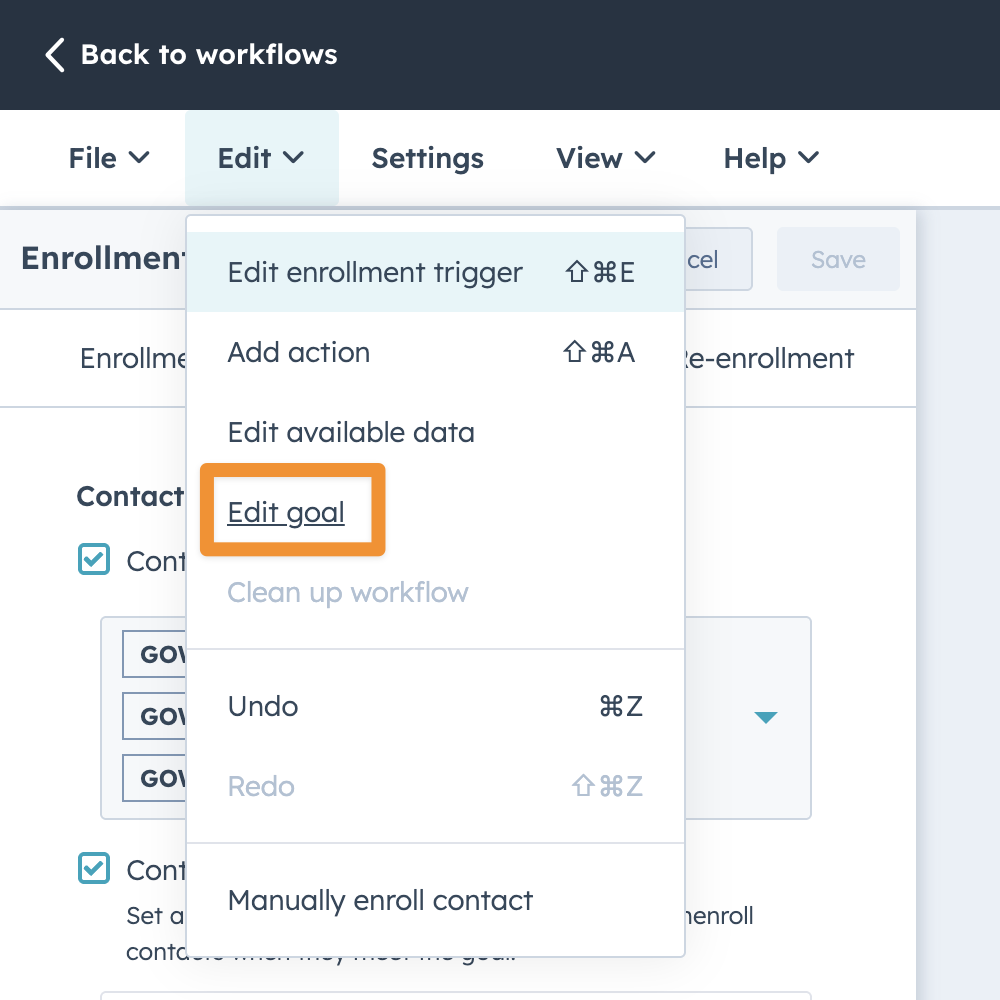Select Edit available data option

[x=351, y=432]
